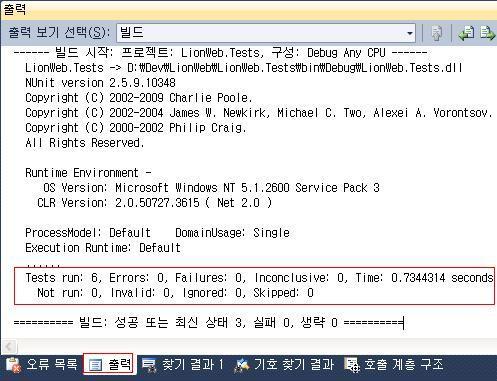
Task: Click the 'James W. Newkirk' copyright line
Action: 259,113
